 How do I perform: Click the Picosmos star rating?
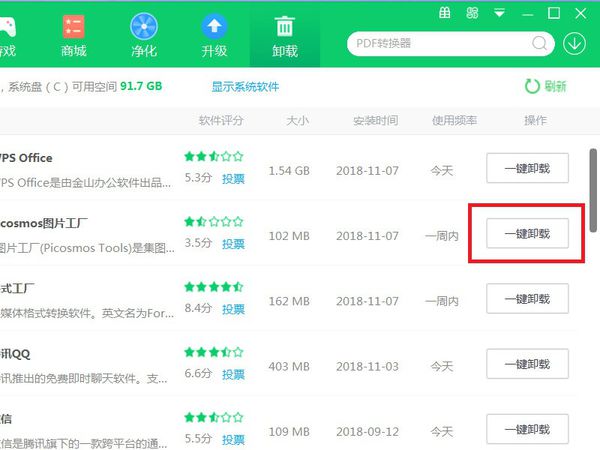click(214, 221)
